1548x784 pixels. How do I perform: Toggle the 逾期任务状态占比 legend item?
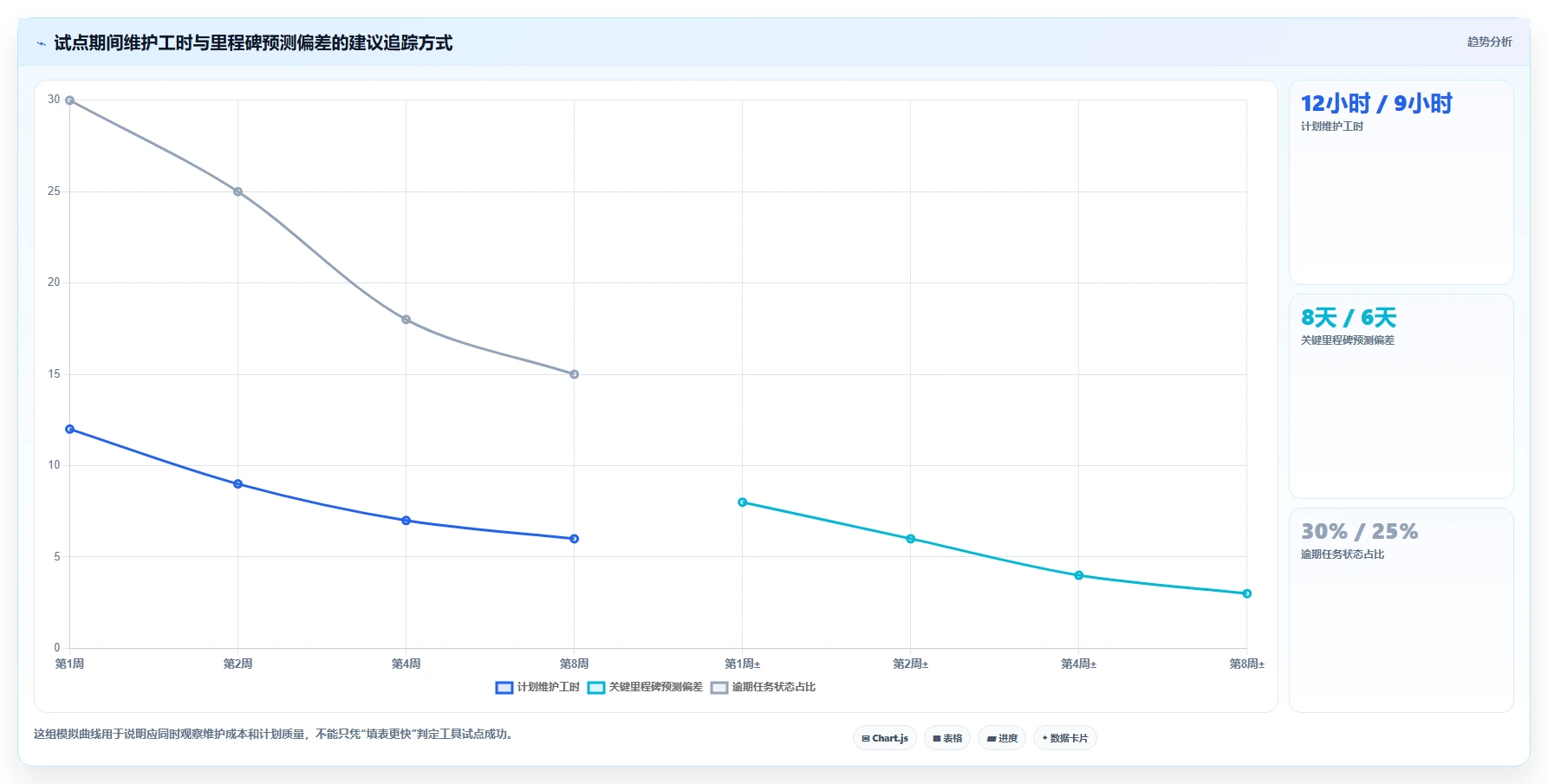[763, 687]
